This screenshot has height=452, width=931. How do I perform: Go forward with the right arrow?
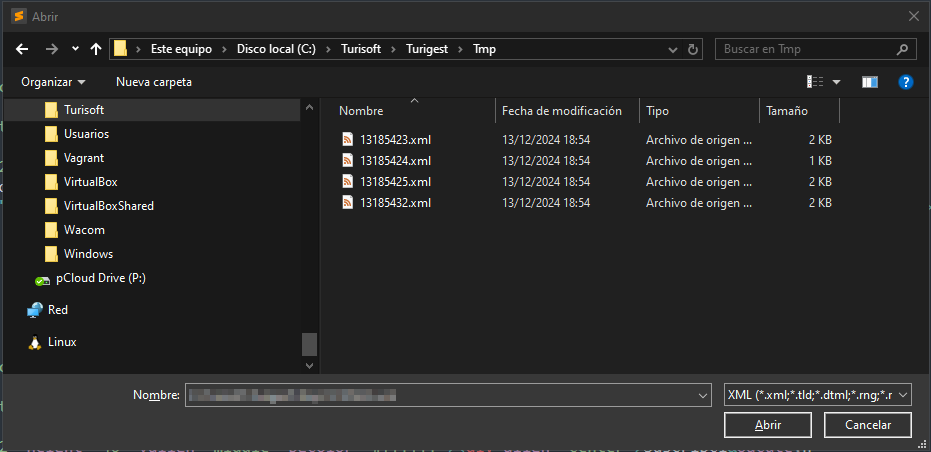click(52, 49)
